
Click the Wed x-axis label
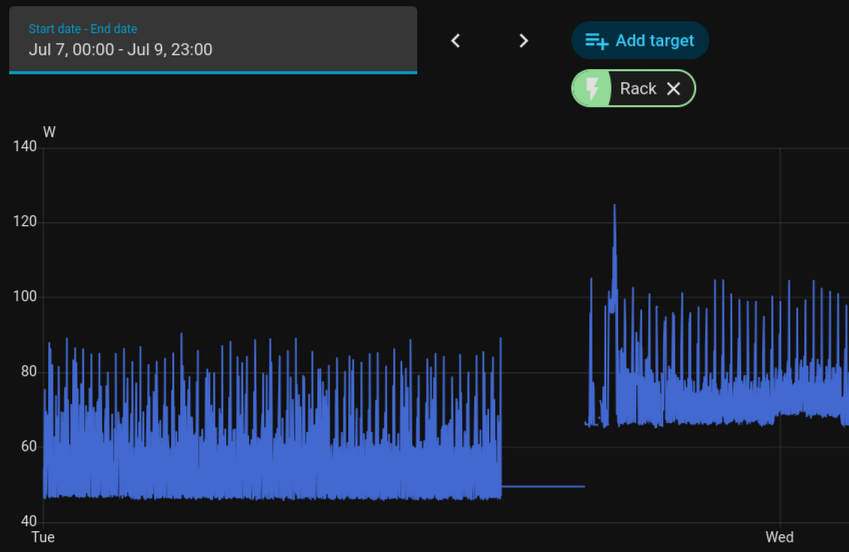click(780, 537)
